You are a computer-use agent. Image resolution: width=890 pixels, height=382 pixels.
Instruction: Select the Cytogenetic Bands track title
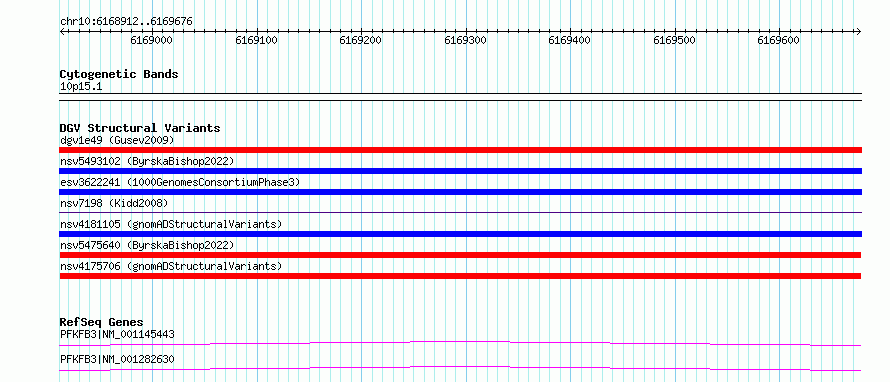click(x=119, y=74)
